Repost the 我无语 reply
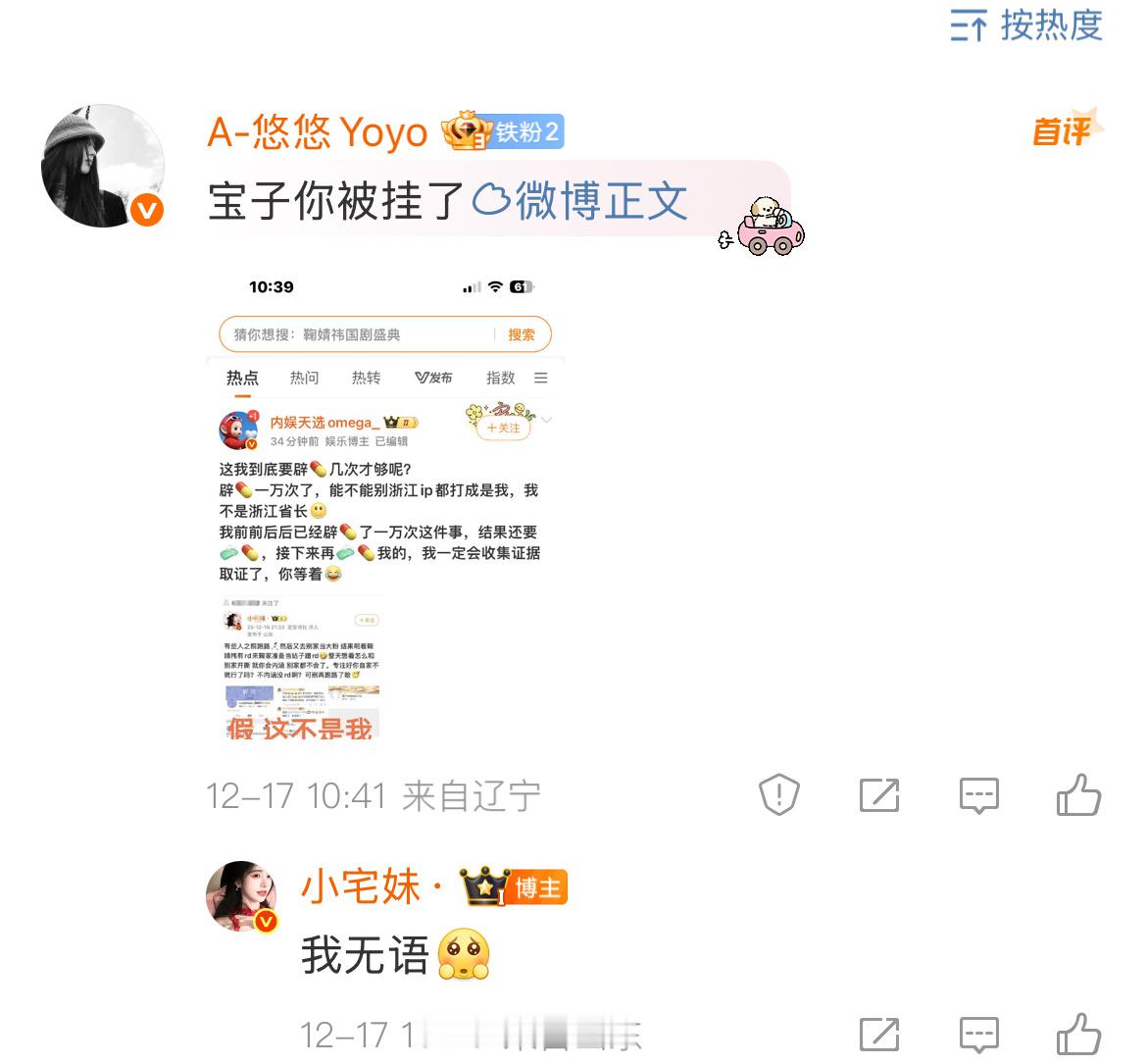The height and width of the screenshot is (1064, 1147). [879, 1034]
